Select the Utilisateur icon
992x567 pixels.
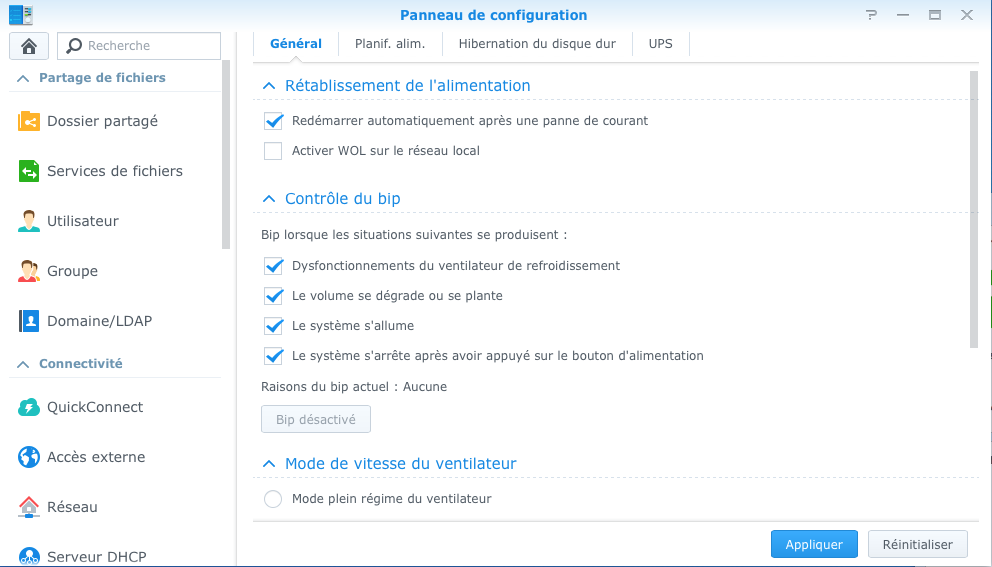pyautogui.click(x=29, y=221)
